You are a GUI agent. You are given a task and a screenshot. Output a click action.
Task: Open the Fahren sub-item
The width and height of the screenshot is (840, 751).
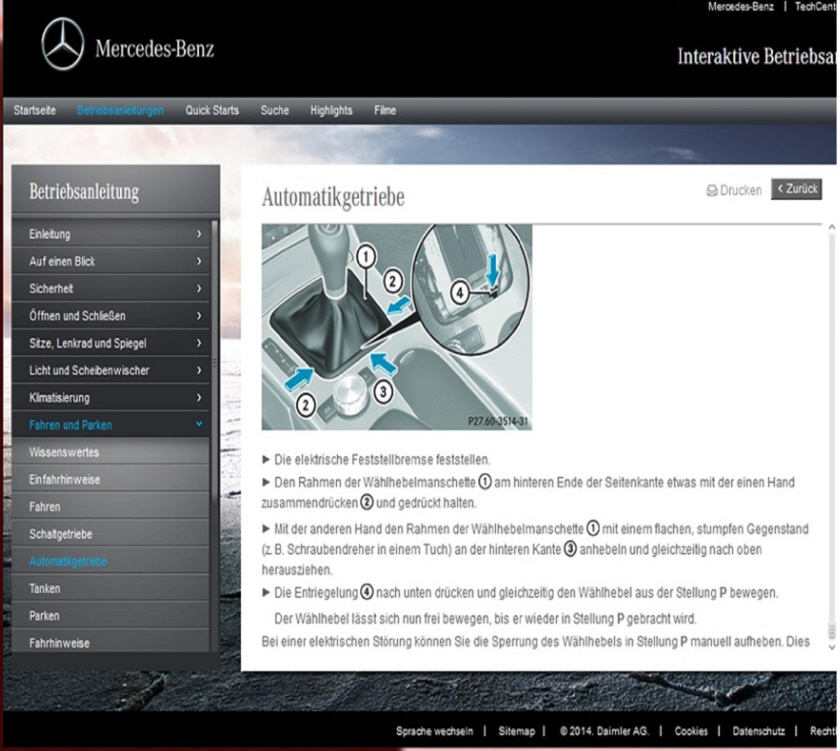pyautogui.click(x=111, y=507)
